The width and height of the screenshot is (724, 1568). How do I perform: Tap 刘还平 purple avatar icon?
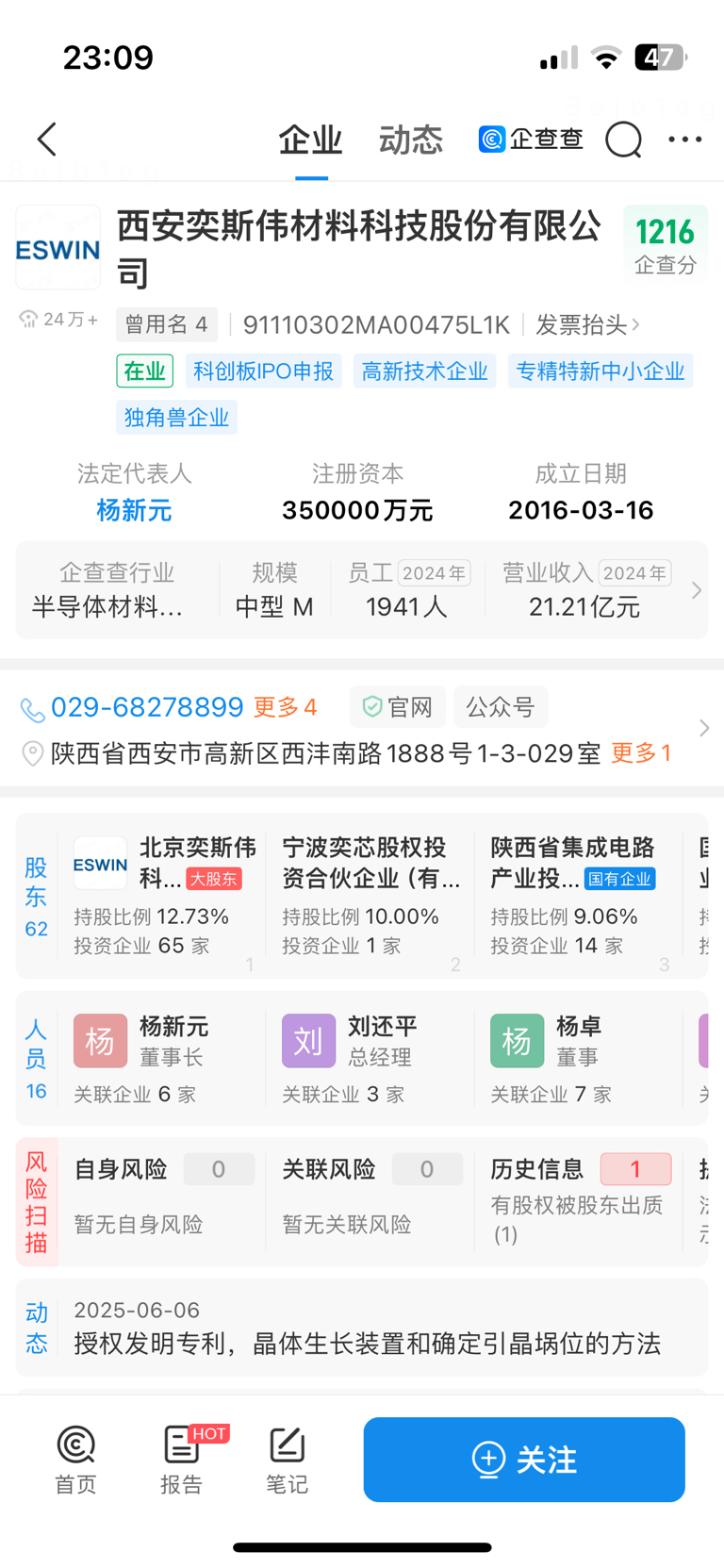tap(308, 1041)
